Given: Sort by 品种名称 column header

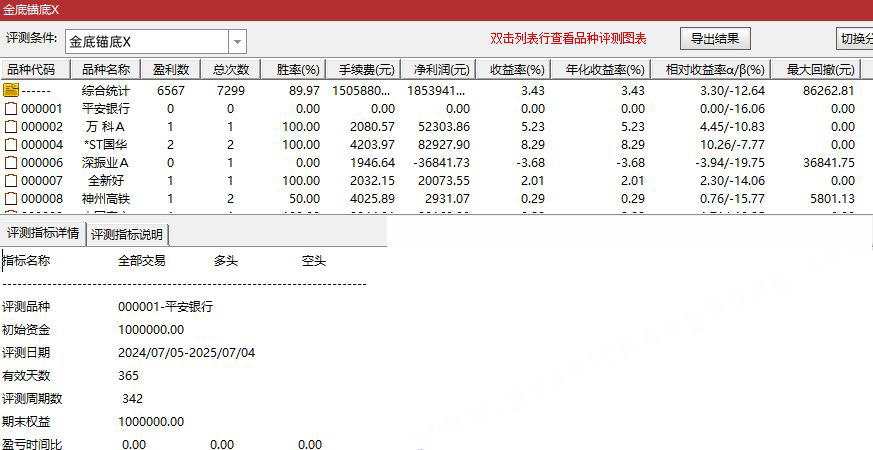Looking at the screenshot, I should pyautogui.click(x=106, y=70).
